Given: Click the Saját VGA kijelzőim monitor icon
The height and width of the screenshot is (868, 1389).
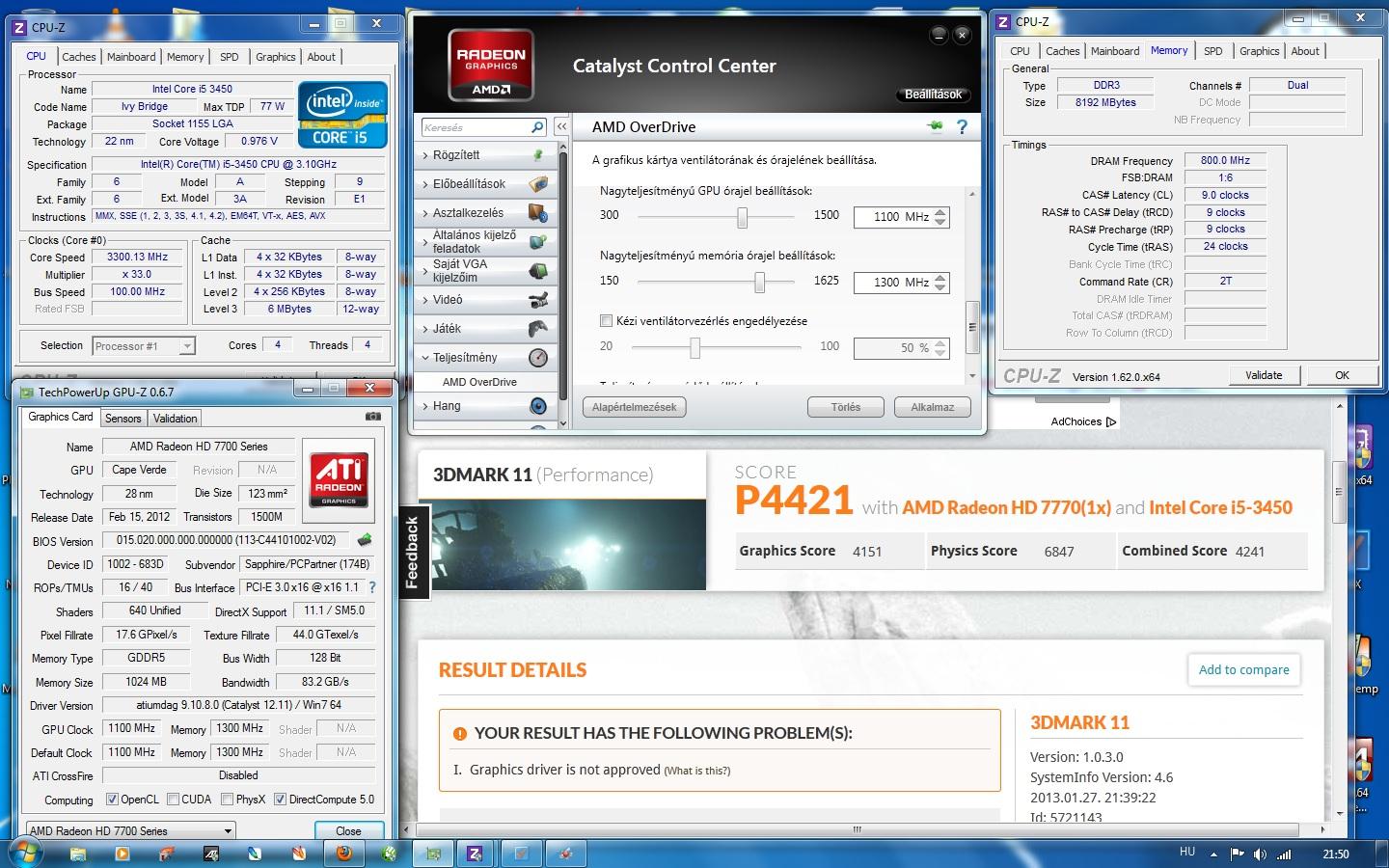Looking at the screenshot, I should (x=538, y=271).
